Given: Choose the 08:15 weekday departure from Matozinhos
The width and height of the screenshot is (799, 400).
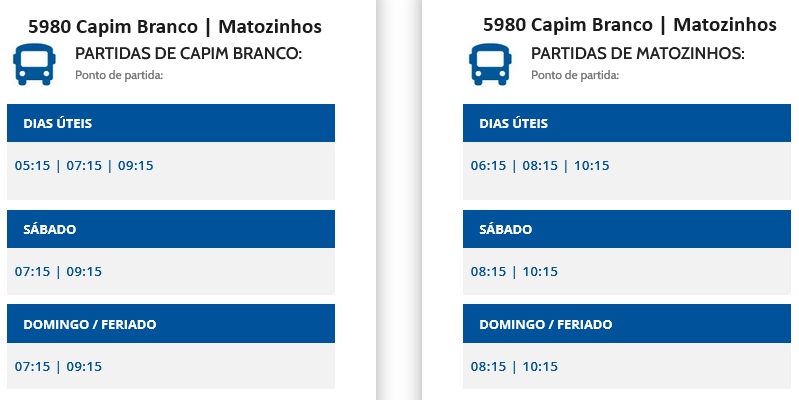Looking at the screenshot, I should pyautogui.click(x=540, y=166).
